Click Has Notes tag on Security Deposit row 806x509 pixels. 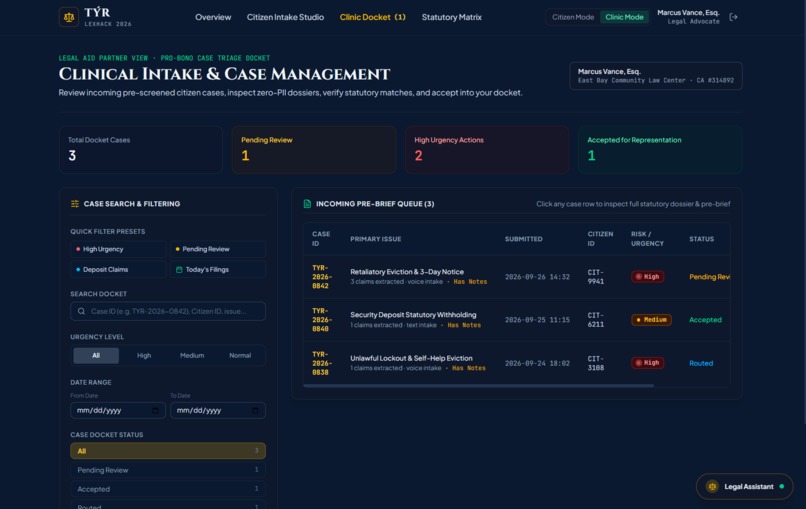pyautogui.click(x=464, y=325)
